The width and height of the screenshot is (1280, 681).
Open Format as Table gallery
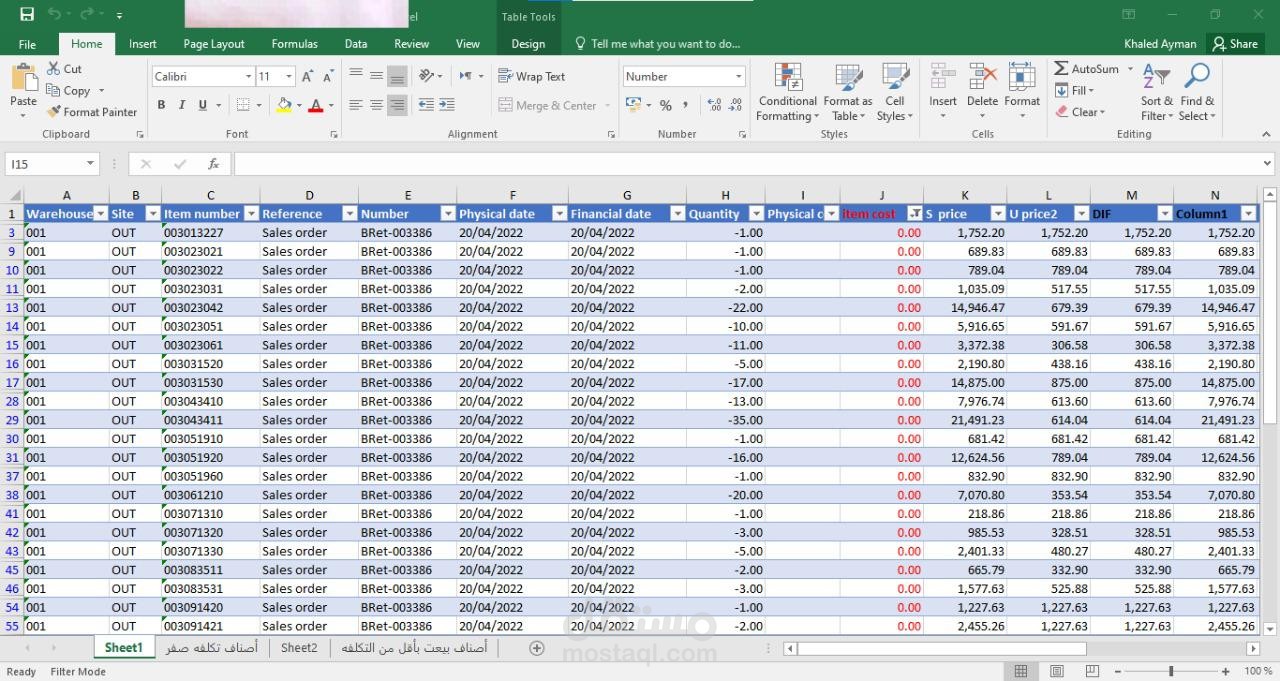click(848, 92)
